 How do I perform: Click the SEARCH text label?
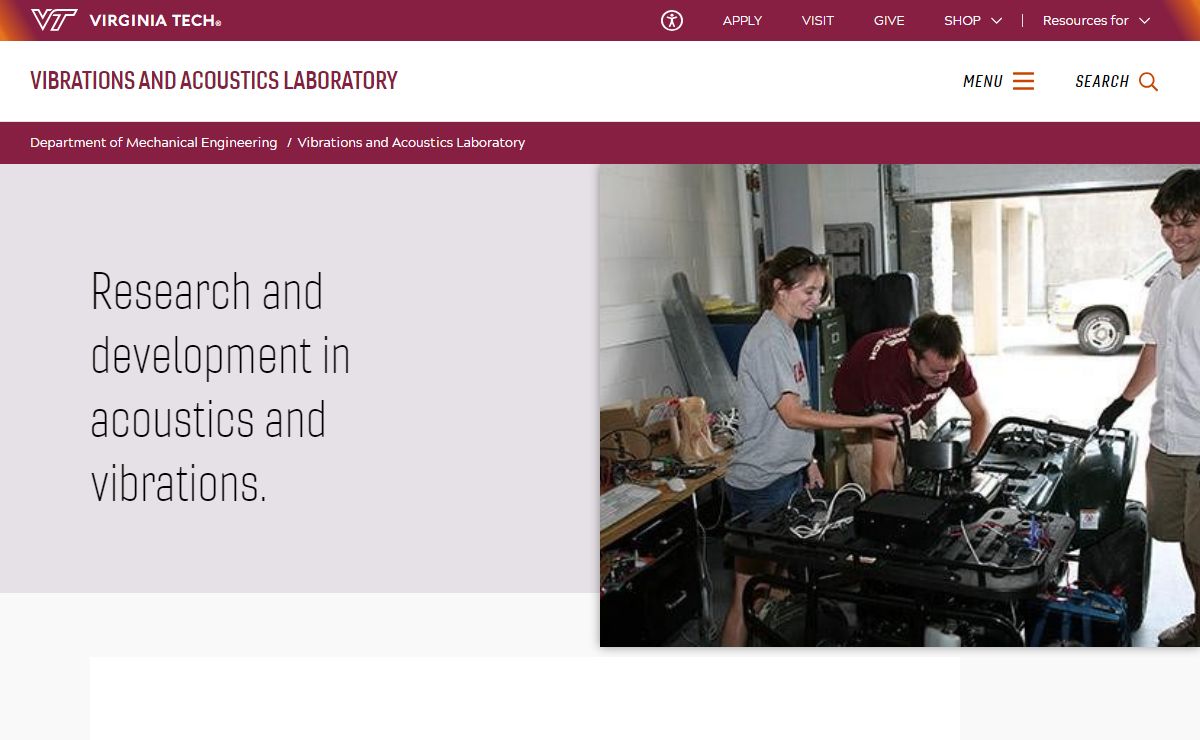pyautogui.click(x=1102, y=82)
